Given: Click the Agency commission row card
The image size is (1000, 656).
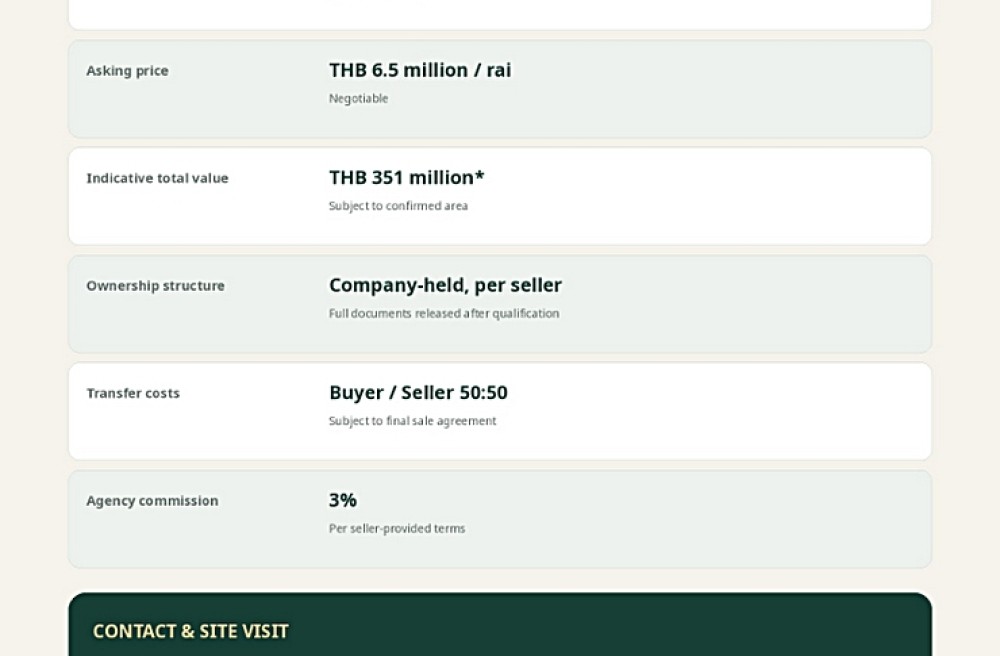Looking at the screenshot, I should pos(500,519).
